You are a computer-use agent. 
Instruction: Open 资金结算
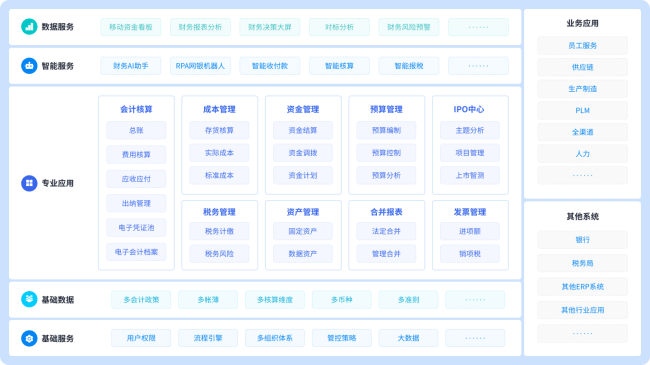pyautogui.click(x=303, y=130)
